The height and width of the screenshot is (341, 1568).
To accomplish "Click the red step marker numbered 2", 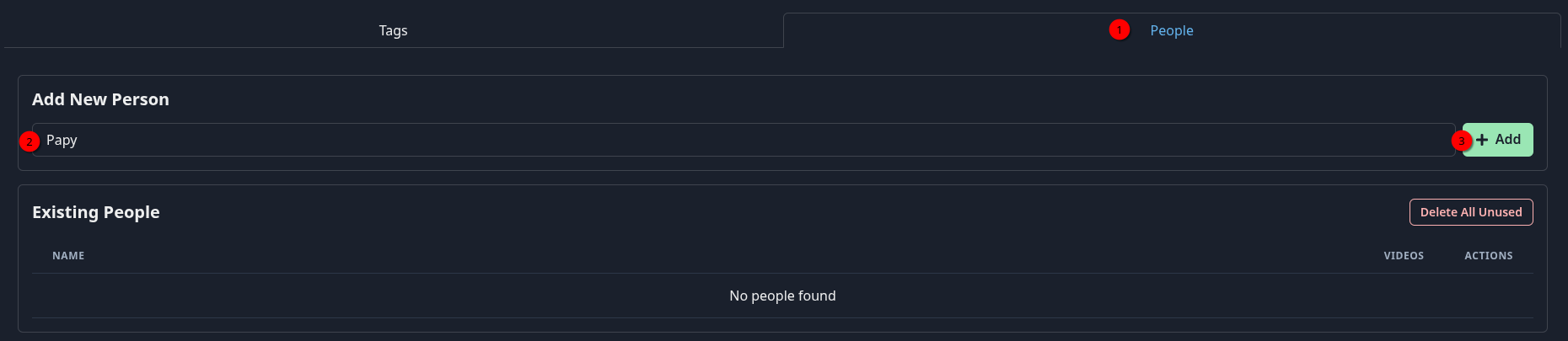I will point(30,141).
